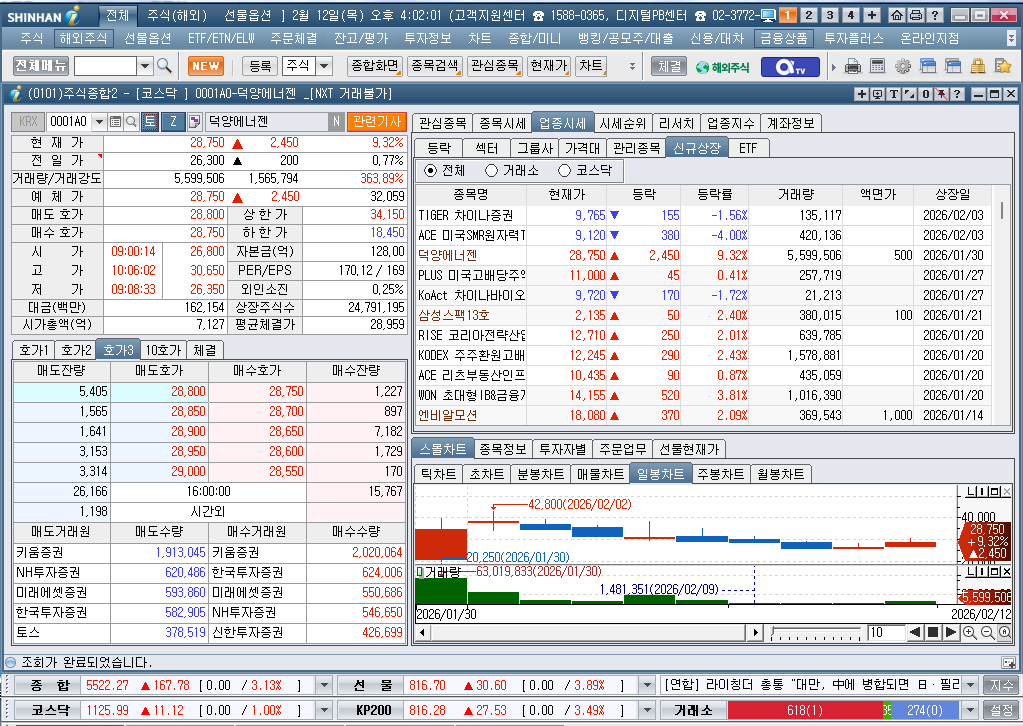This screenshot has height=726, width=1023.
Task: Click the T icon in window title bar
Action: pos(894,95)
